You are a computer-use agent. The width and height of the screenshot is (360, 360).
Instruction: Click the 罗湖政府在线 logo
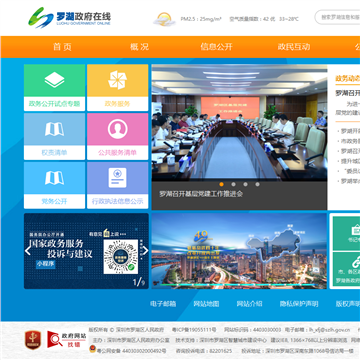(x=69, y=18)
